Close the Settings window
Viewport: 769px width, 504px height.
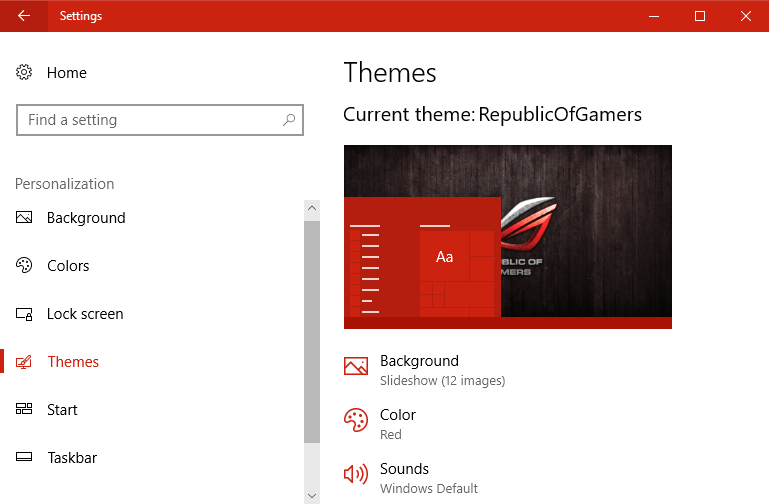click(x=746, y=16)
